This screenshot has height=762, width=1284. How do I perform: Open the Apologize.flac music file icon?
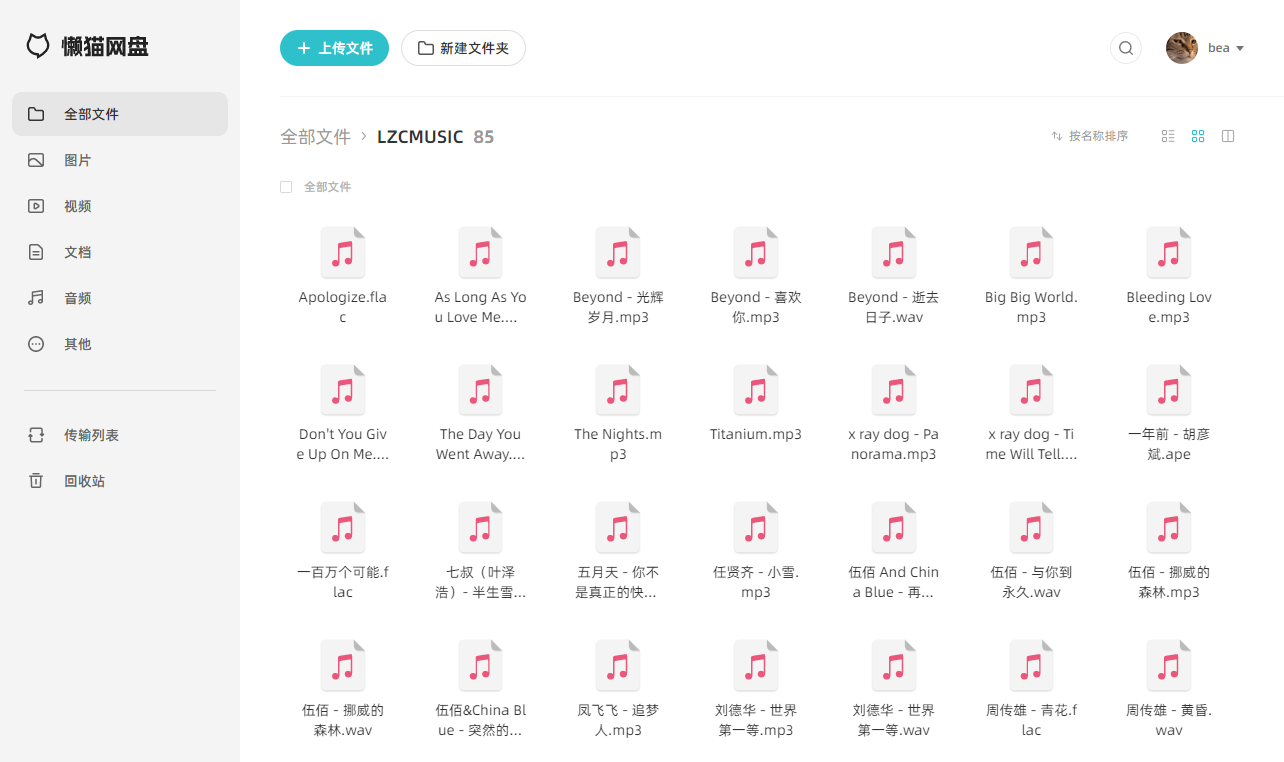pyautogui.click(x=343, y=252)
